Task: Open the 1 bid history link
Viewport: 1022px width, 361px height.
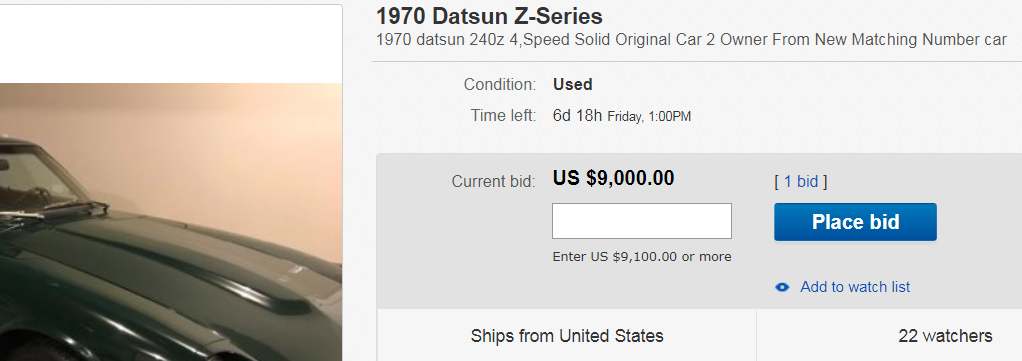Action: (x=800, y=182)
